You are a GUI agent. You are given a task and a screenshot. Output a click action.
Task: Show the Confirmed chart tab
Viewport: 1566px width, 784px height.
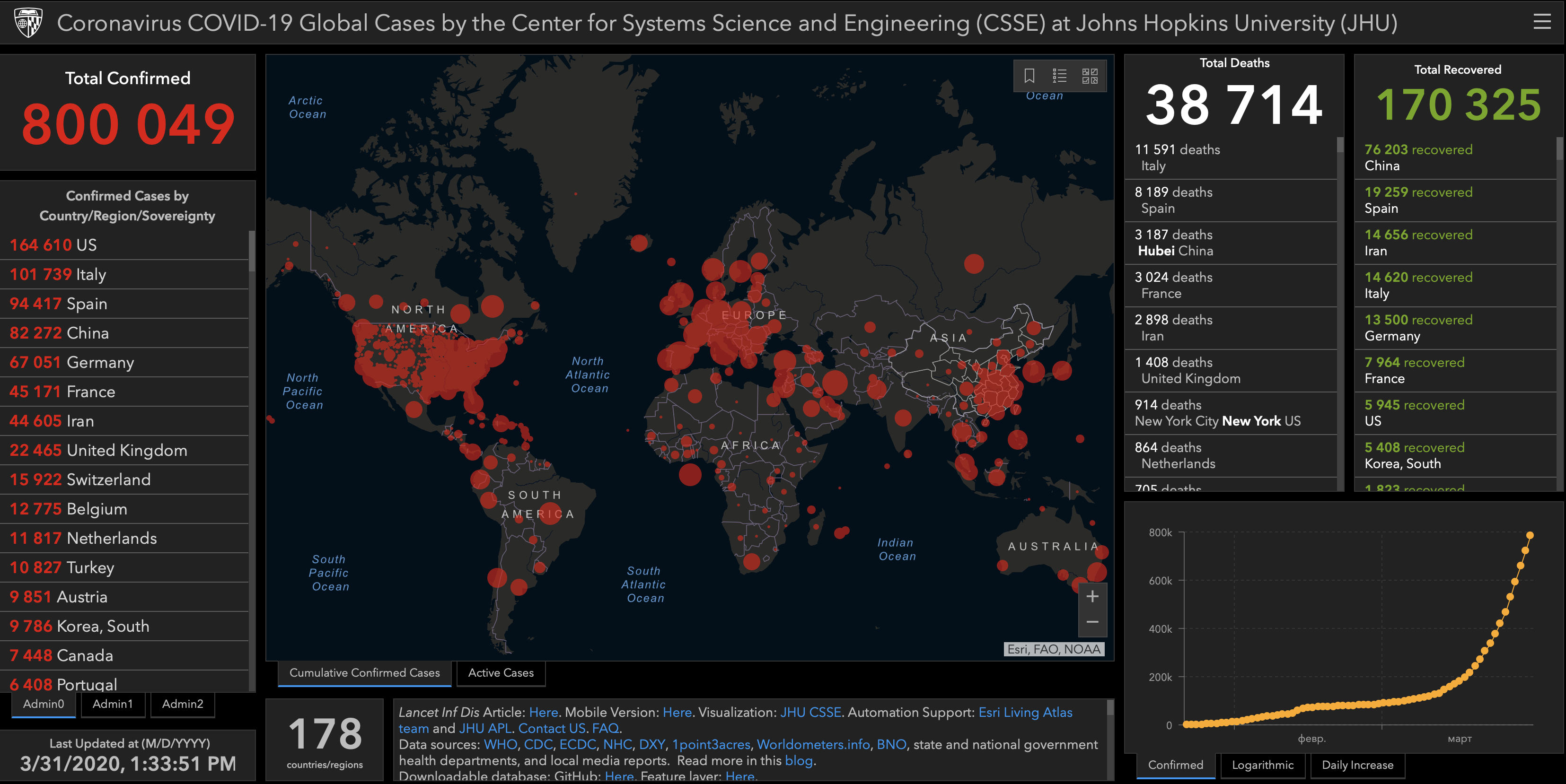point(1176,765)
